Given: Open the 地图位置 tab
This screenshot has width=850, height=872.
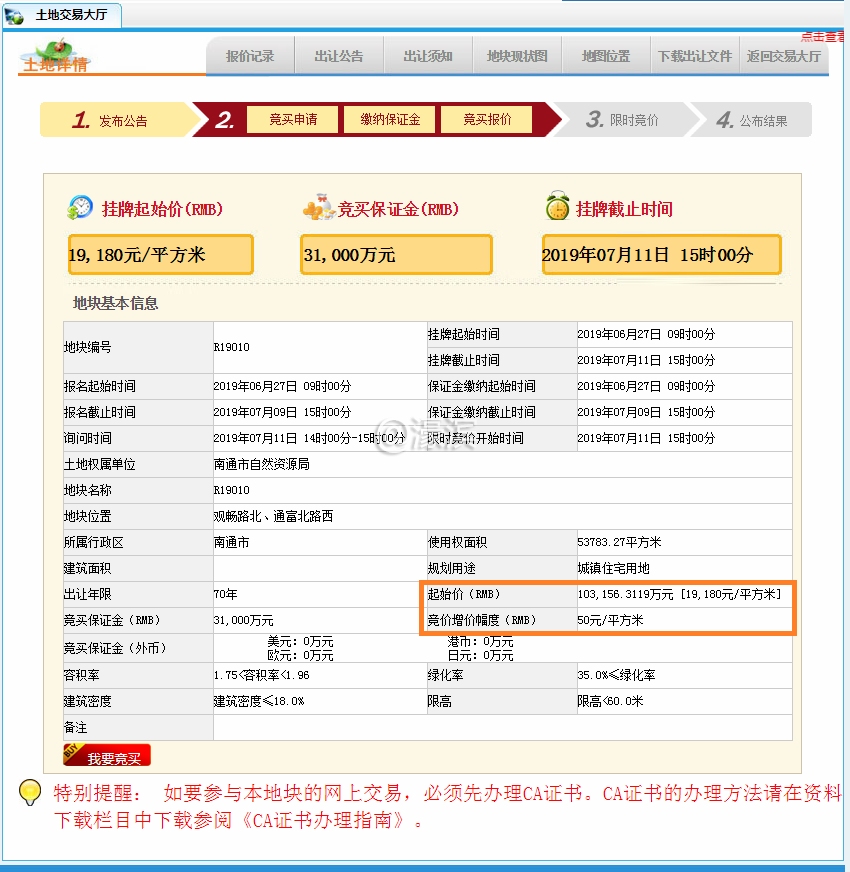Looking at the screenshot, I should (606, 57).
